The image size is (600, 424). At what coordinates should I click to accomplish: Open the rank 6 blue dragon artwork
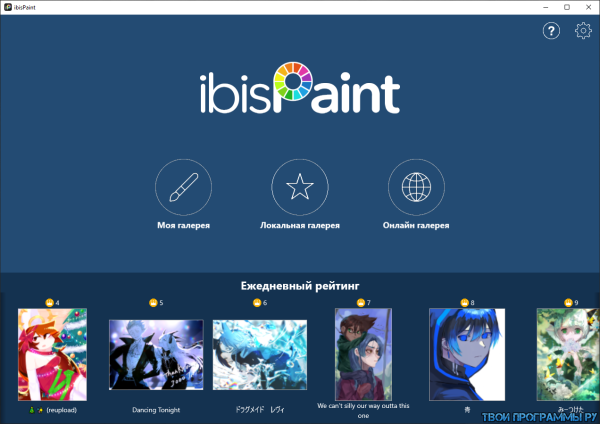[260, 355]
